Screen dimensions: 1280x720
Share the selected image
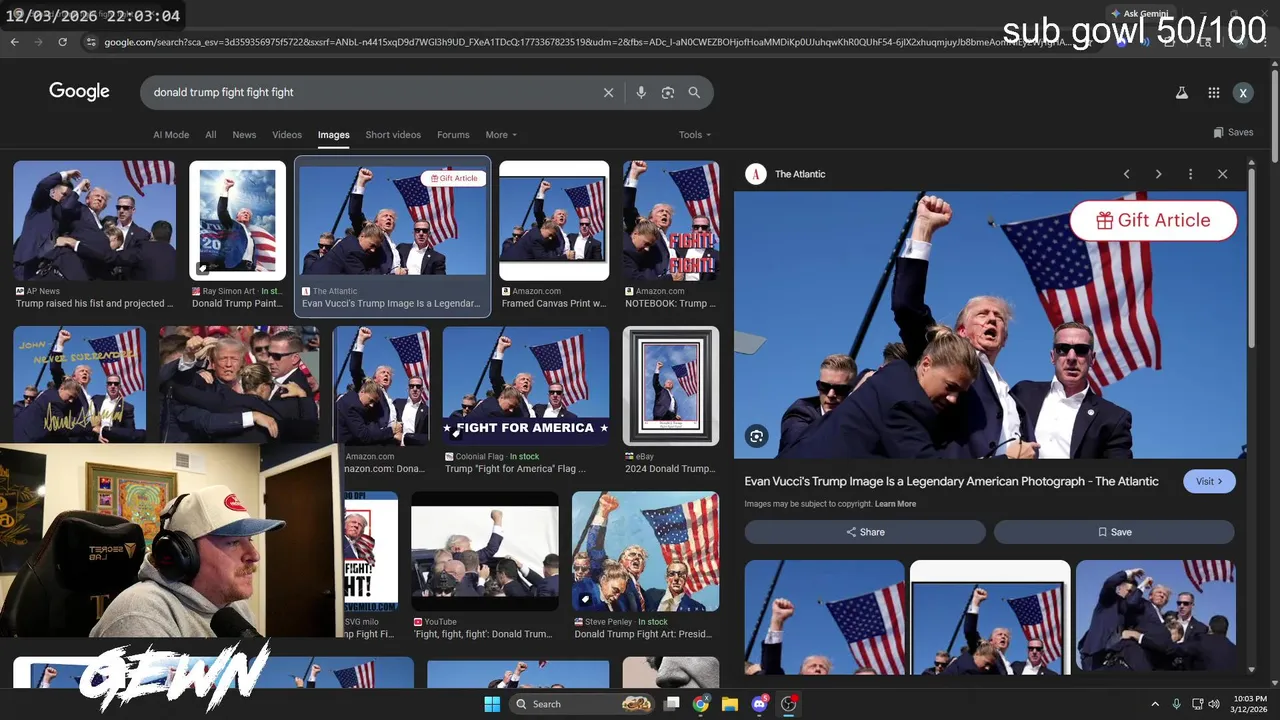[x=865, y=532]
